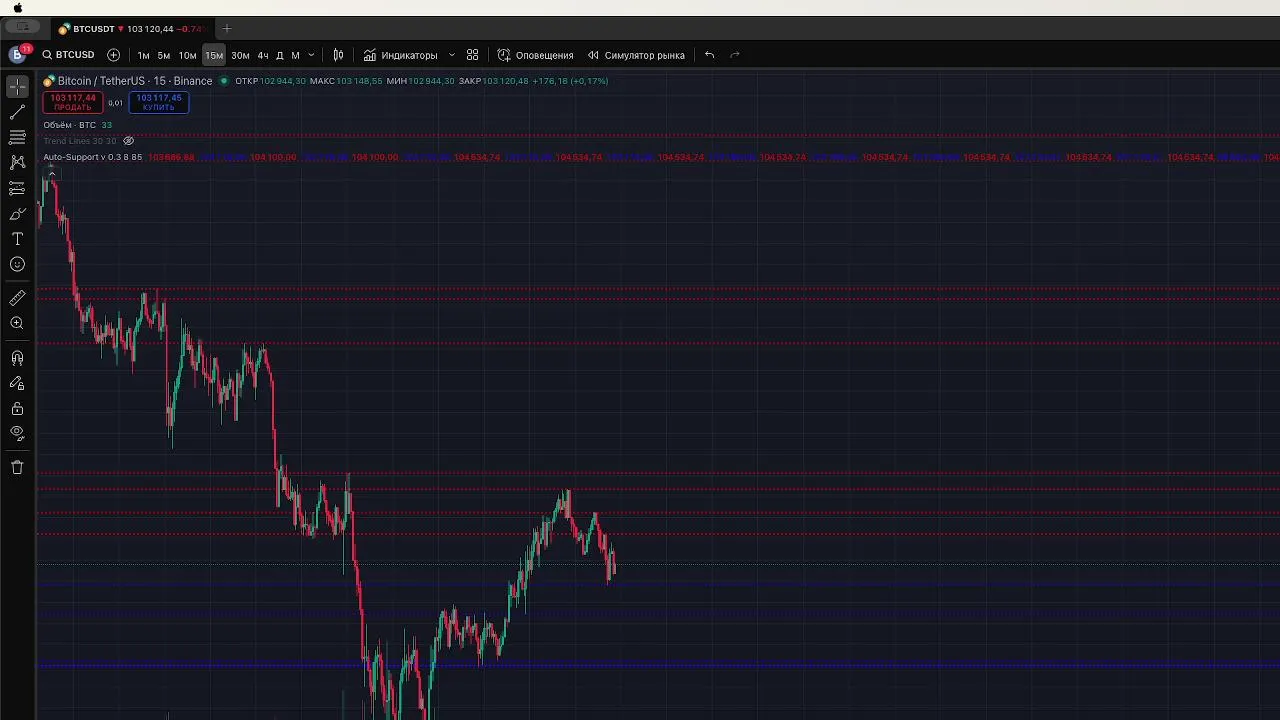Viewport: 1280px width, 720px height.
Task: Open the forecasting and measurement tools
Action: (x=17, y=188)
